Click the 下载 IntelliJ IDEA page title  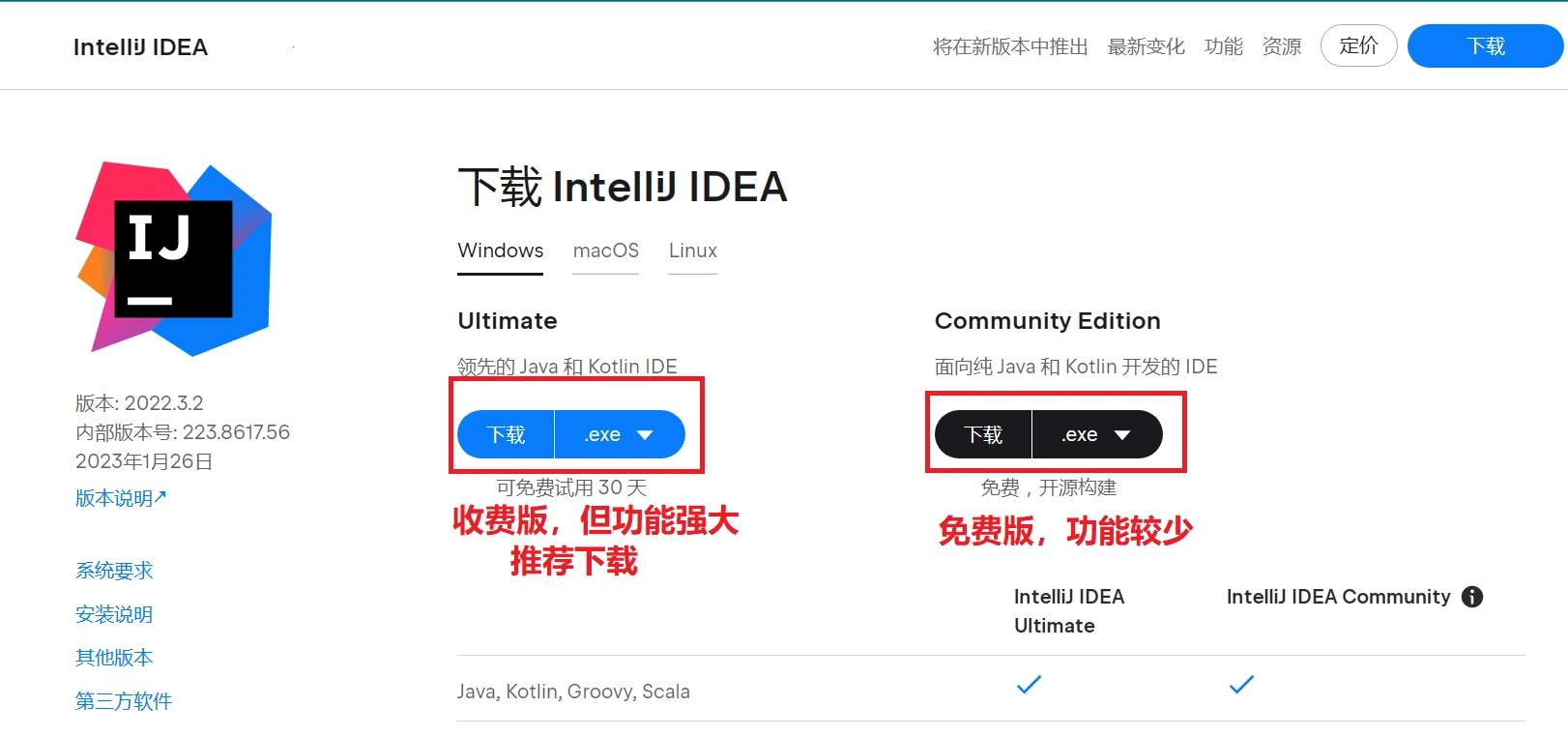pyautogui.click(x=623, y=187)
